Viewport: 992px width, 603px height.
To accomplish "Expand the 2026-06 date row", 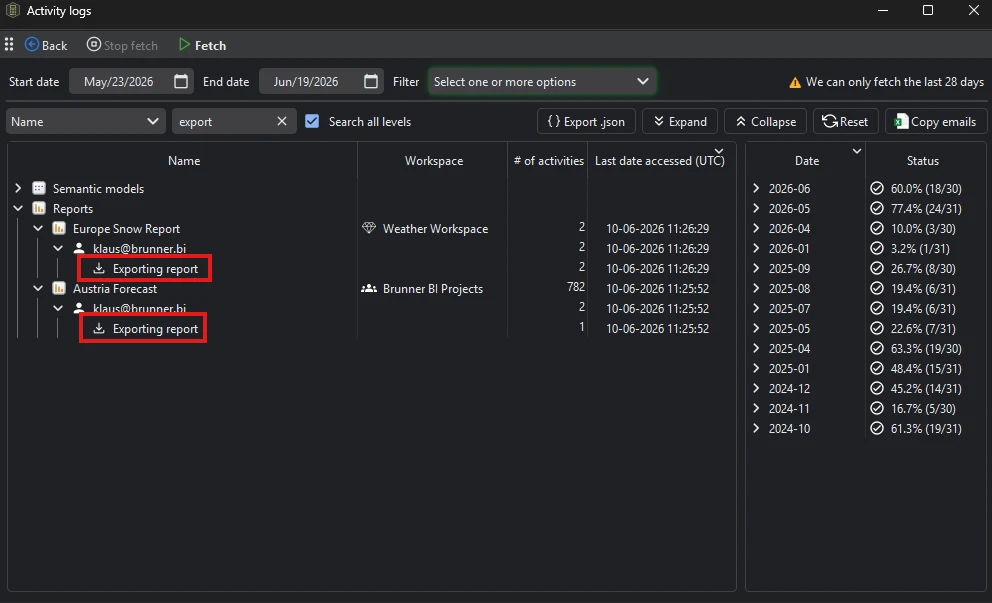I will pyautogui.click(x=756, y=188).
